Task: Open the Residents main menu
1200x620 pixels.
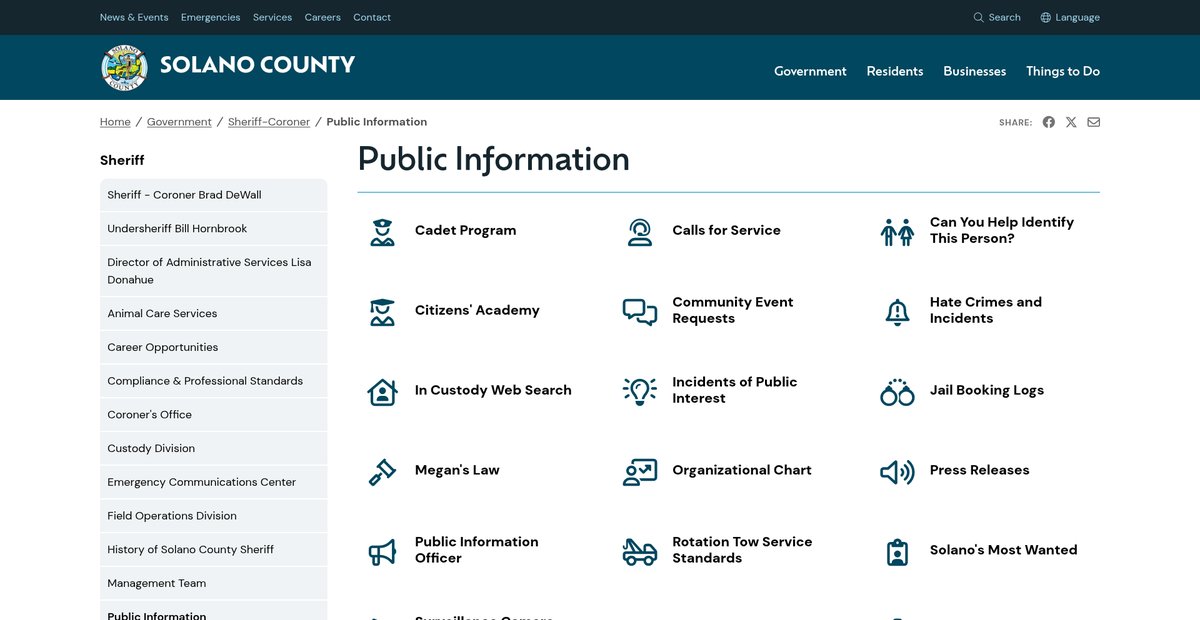Action: click(x=895, y=71)
